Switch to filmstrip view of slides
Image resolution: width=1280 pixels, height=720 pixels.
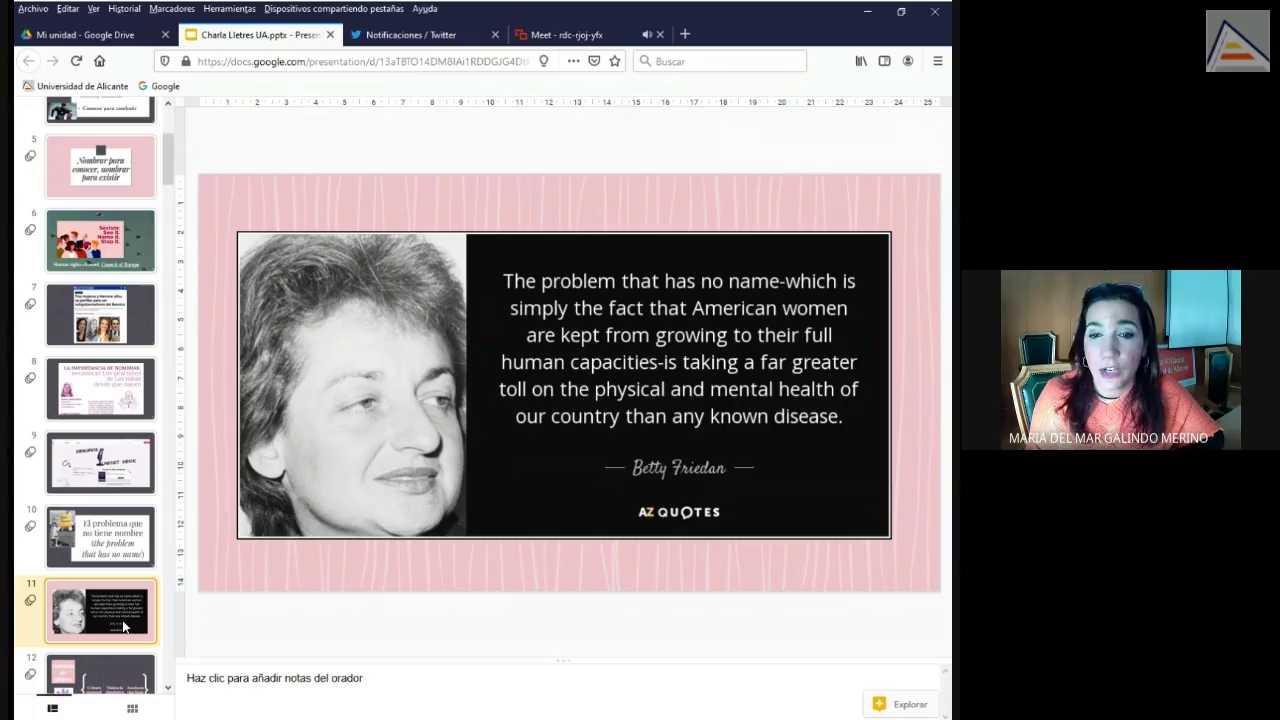53,708
